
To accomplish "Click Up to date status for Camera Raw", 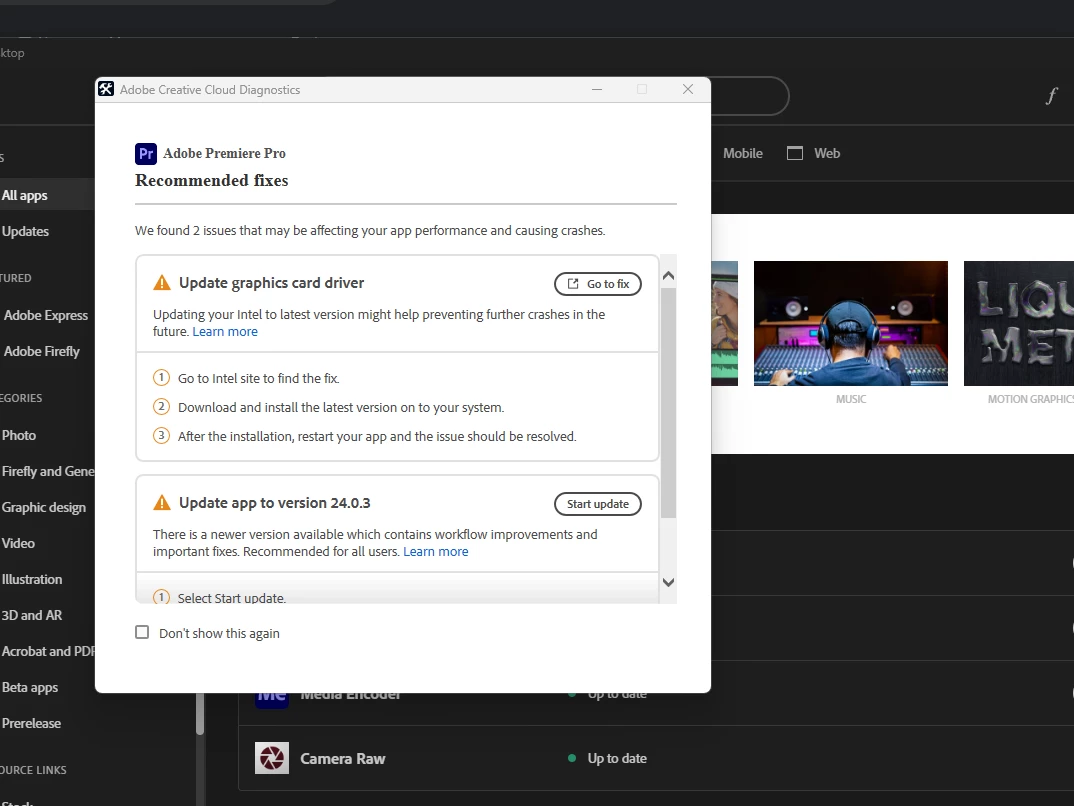I will (x=616, y=758).
